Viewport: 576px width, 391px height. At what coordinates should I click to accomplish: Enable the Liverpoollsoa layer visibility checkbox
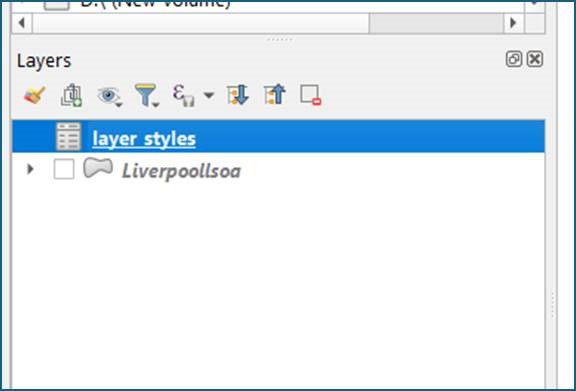pos(64,169)
